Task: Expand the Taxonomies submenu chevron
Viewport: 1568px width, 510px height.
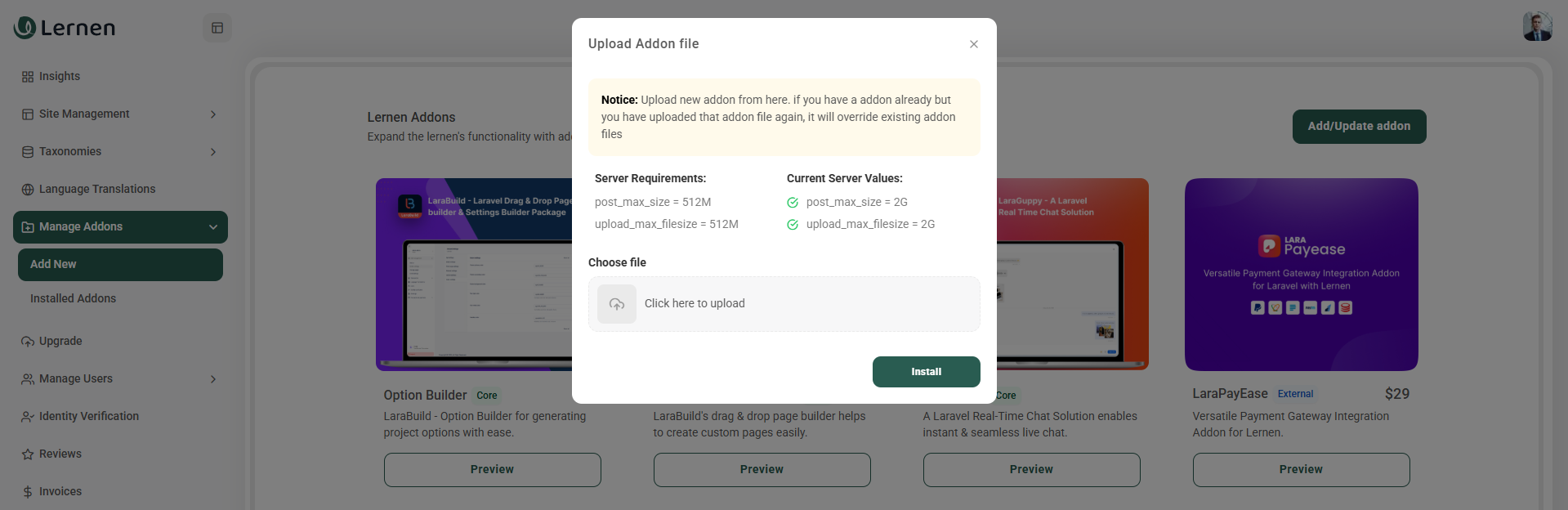Action: pyautogui.click(x=213, y=152)
